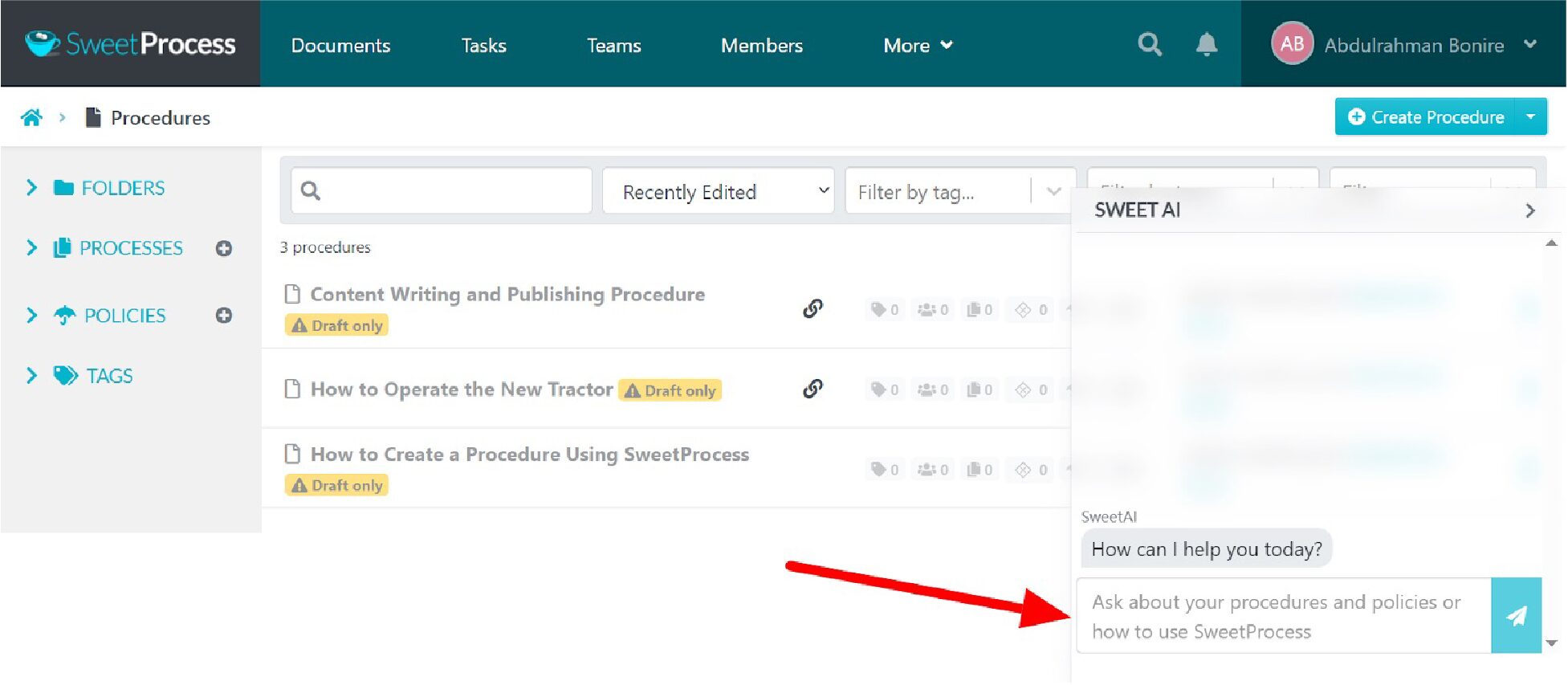The height and width of the screenshot is (685, 1568).
Task: Open the notifications bell
Action: 1206,44
